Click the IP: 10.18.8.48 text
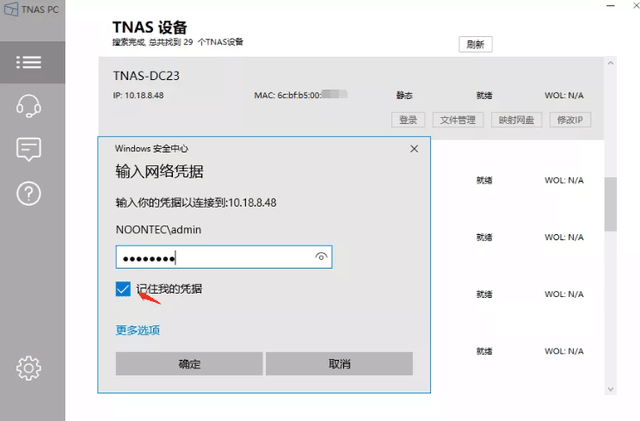 (x=138, y=95)
